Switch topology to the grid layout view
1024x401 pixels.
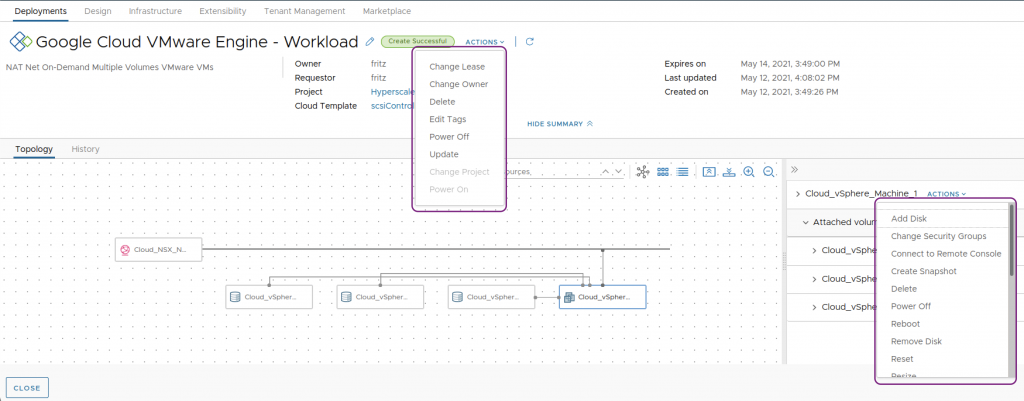pos(662,172)
